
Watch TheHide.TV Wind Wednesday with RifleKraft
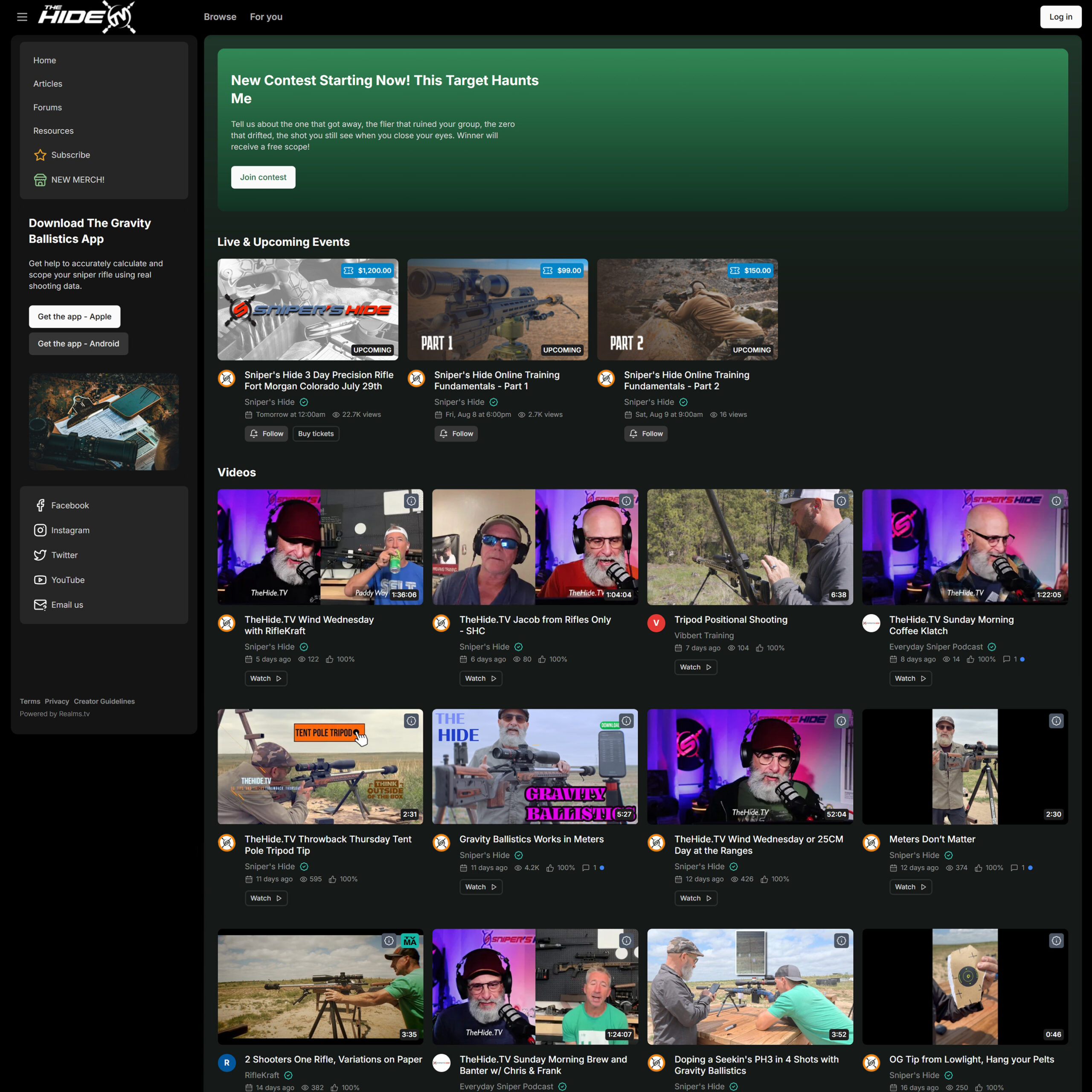tap(266, 678)
